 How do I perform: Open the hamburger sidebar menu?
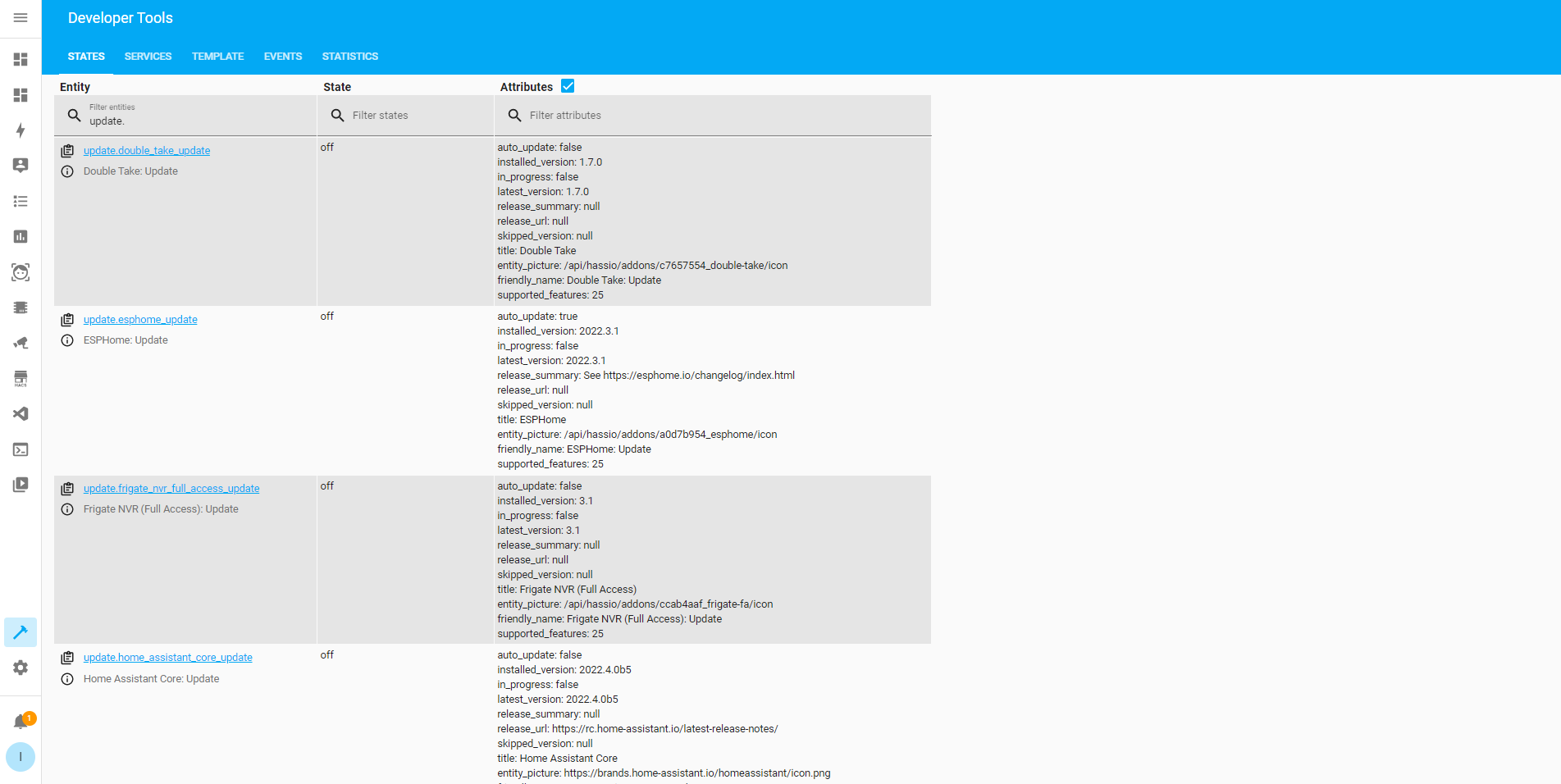[21, 18]
